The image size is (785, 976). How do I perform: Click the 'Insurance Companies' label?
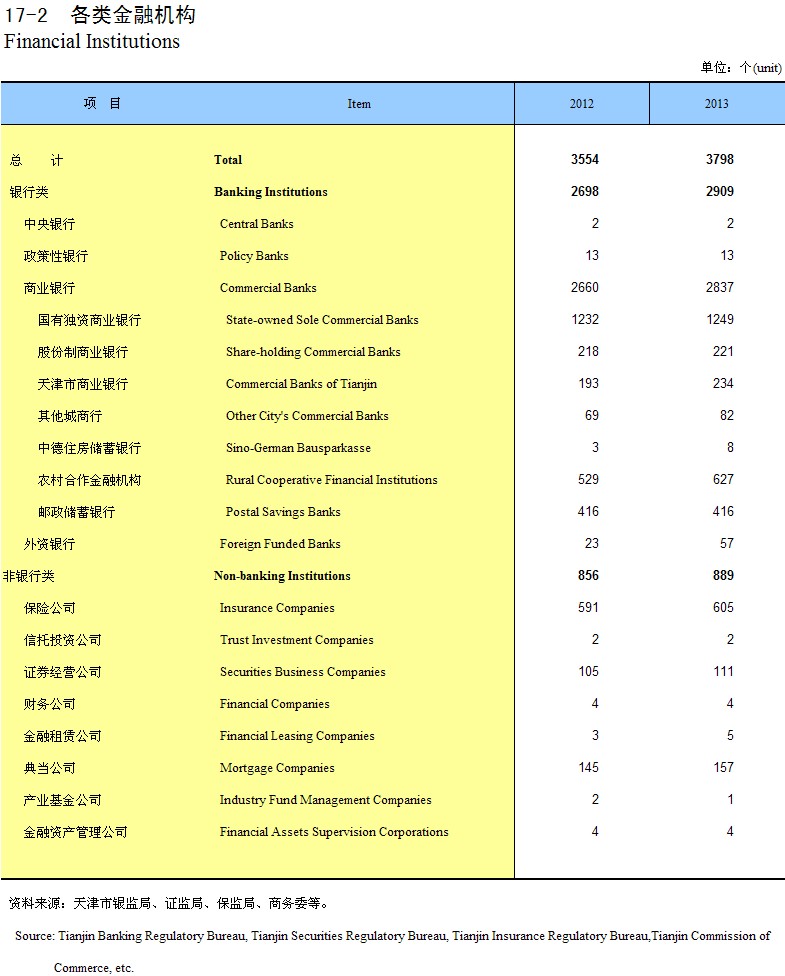point(277,608)
